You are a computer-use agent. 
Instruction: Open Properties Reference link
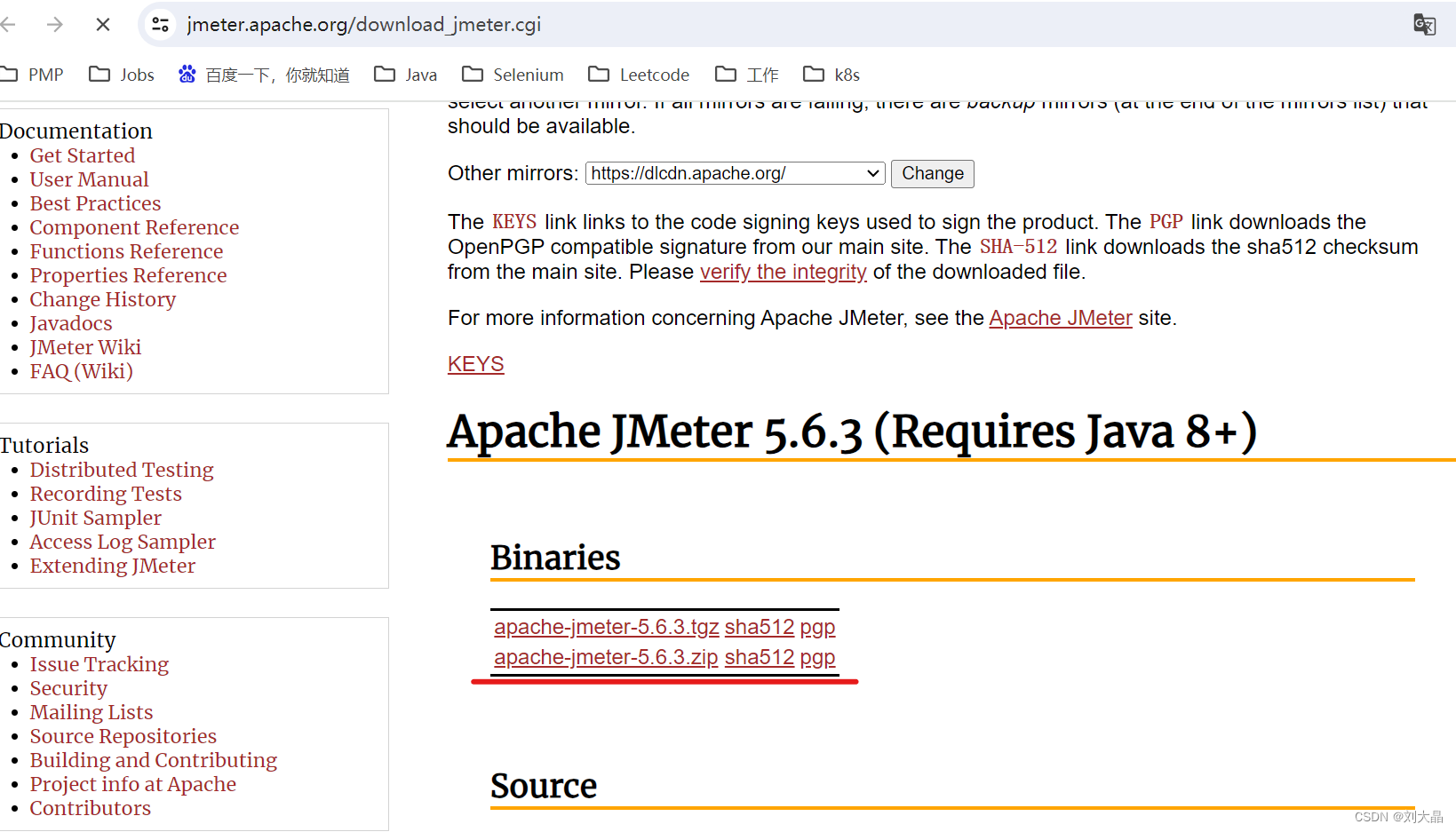tap(128, 275)
